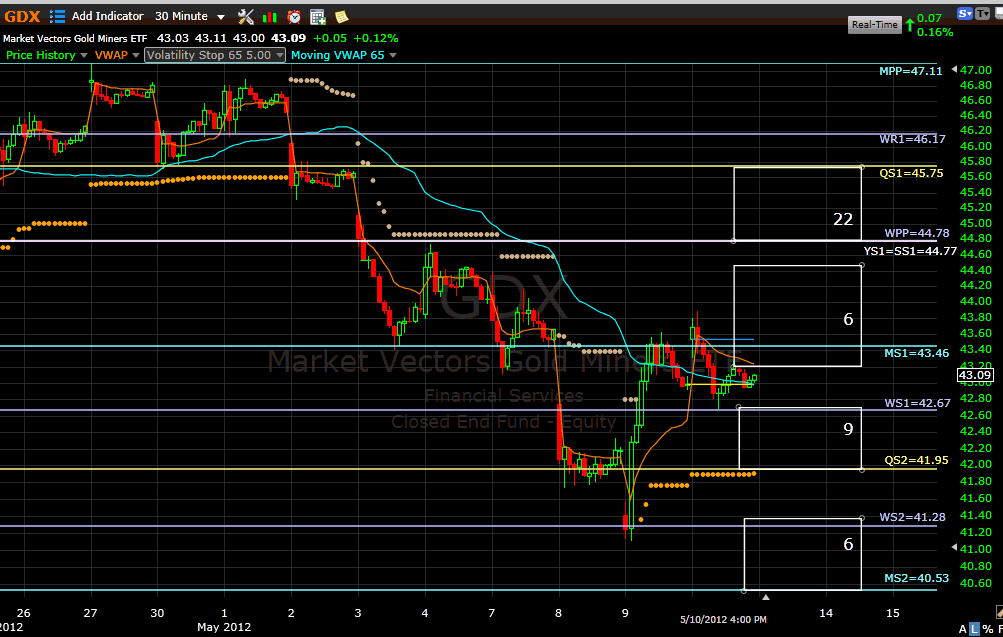This screenshot has height=637, width=1003.
Task: Click the boxed 43.09 current price tag
Action: point(975,375)
